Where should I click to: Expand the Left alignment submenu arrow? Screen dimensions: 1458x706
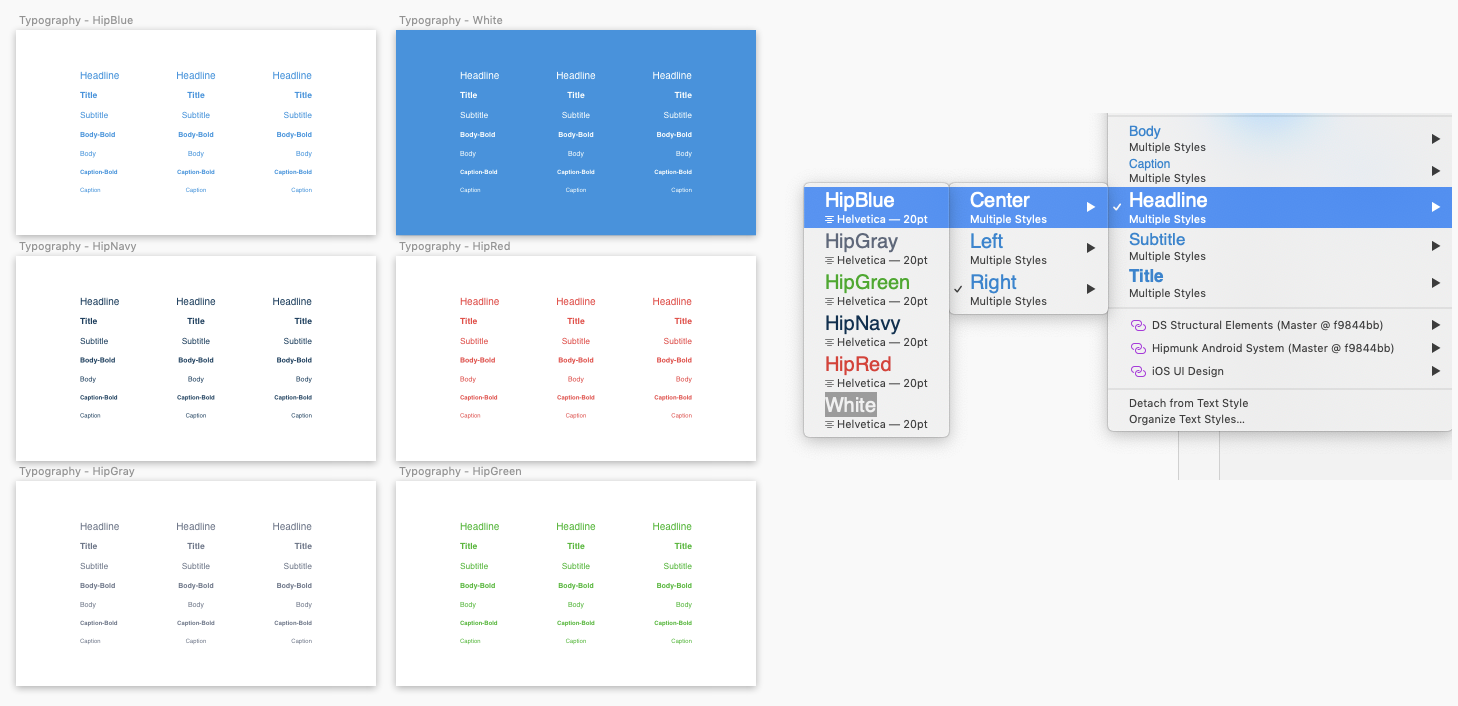coord(1091,248)
